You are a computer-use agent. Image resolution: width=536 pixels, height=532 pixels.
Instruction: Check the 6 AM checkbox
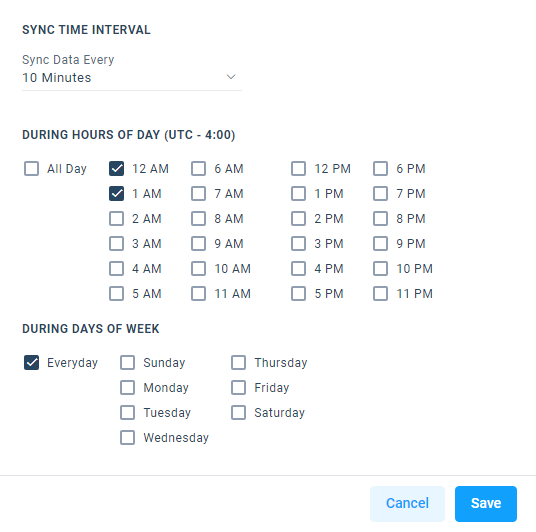[199, 169]
